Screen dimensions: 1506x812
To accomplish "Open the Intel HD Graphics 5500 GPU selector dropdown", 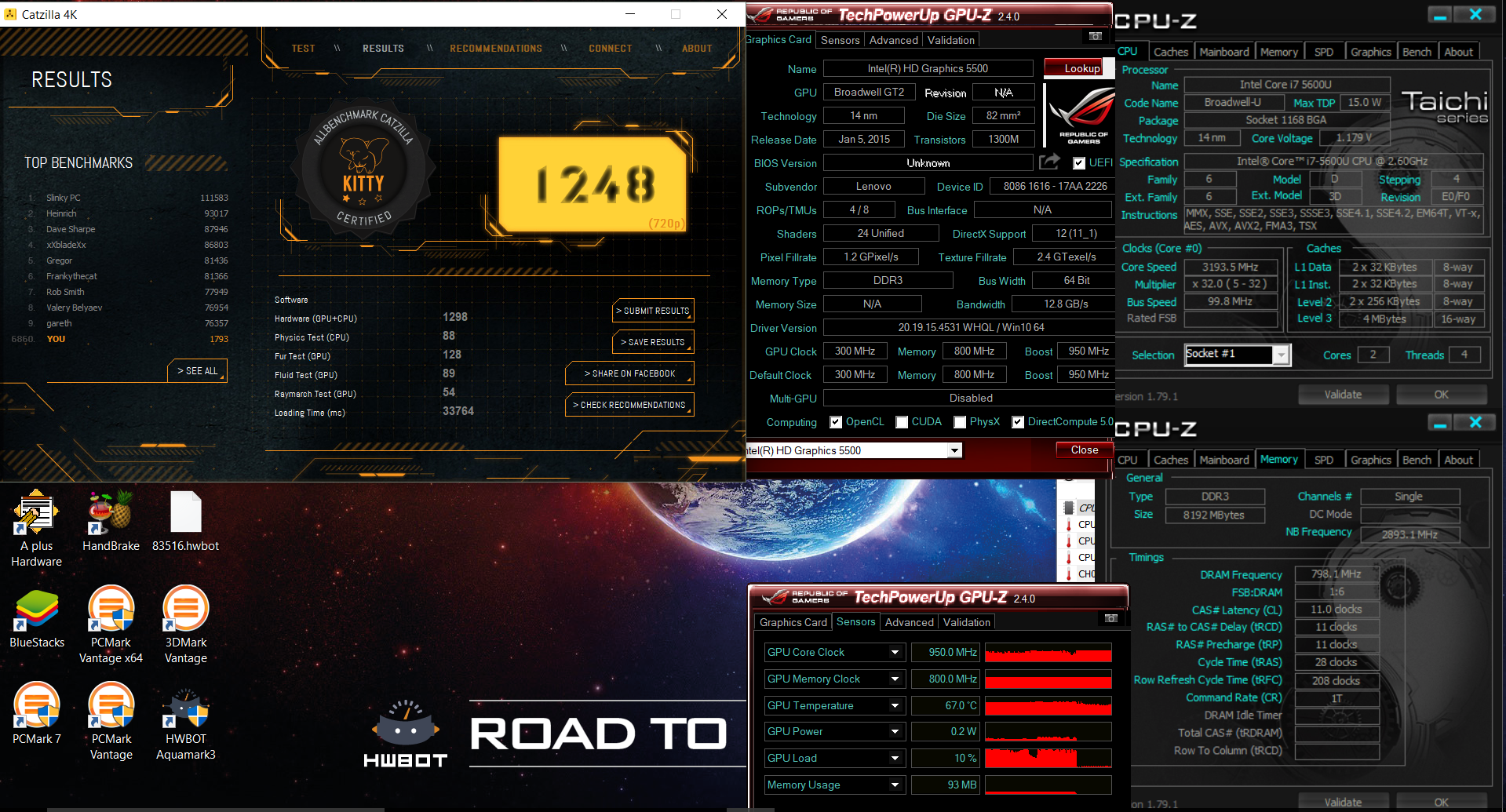I will coord(954,450).
